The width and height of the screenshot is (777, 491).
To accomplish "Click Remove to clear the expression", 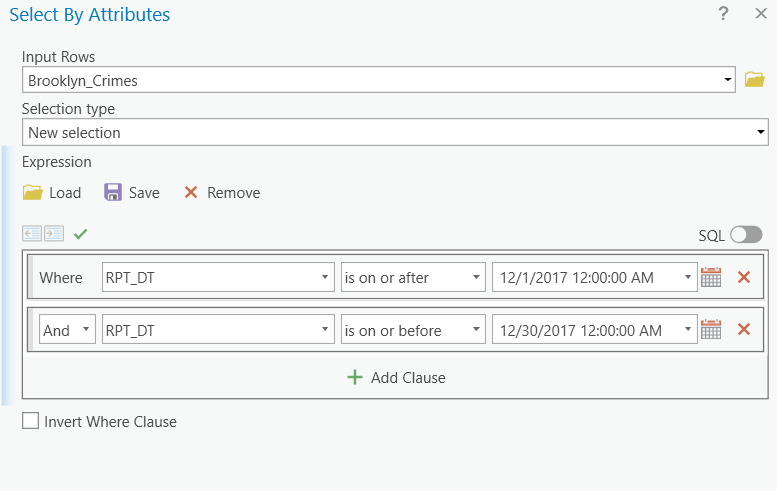I will pos(221,193).
